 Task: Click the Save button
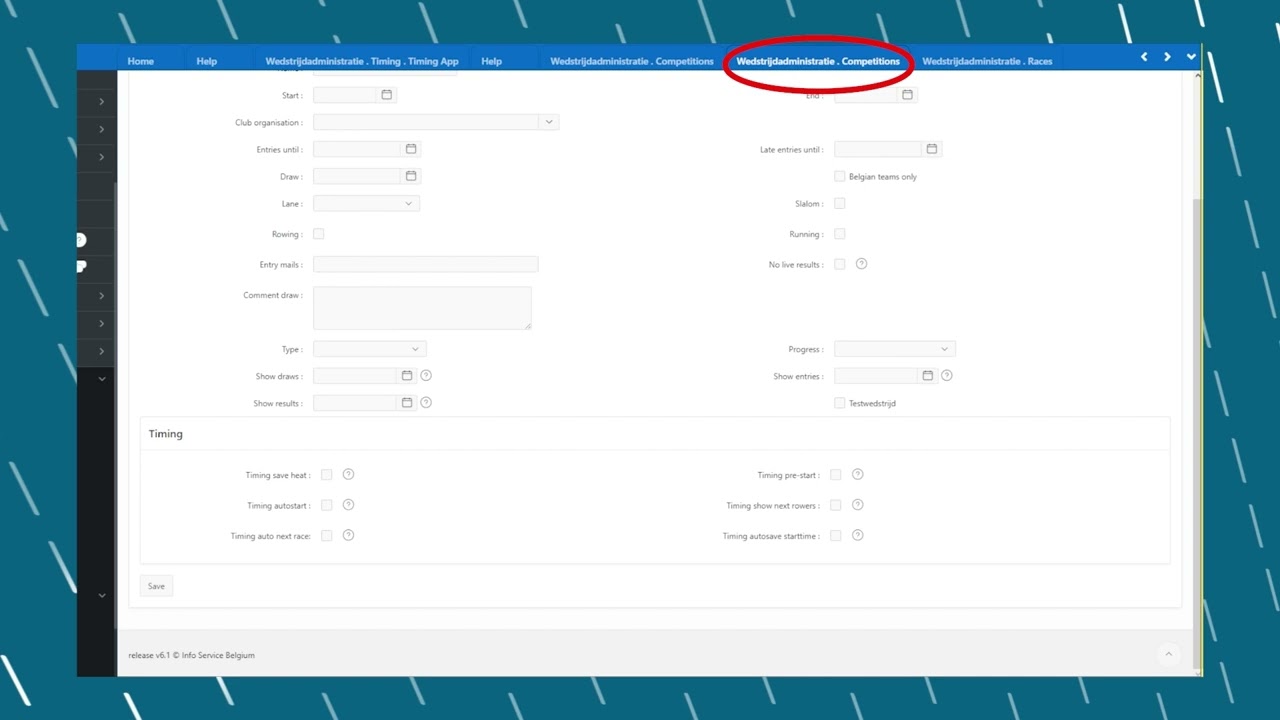point(156,586)
